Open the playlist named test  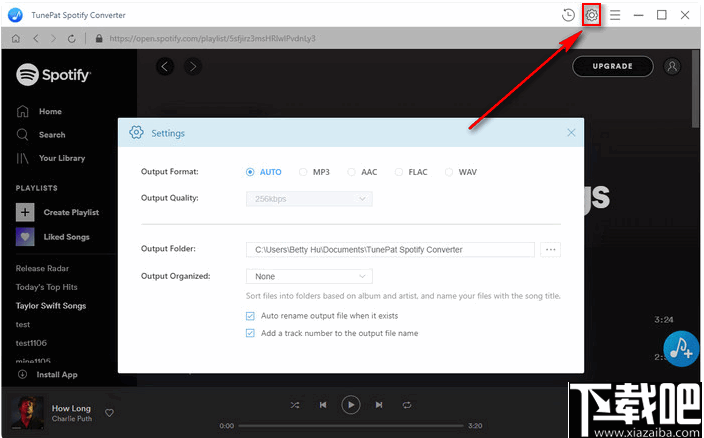23,324
